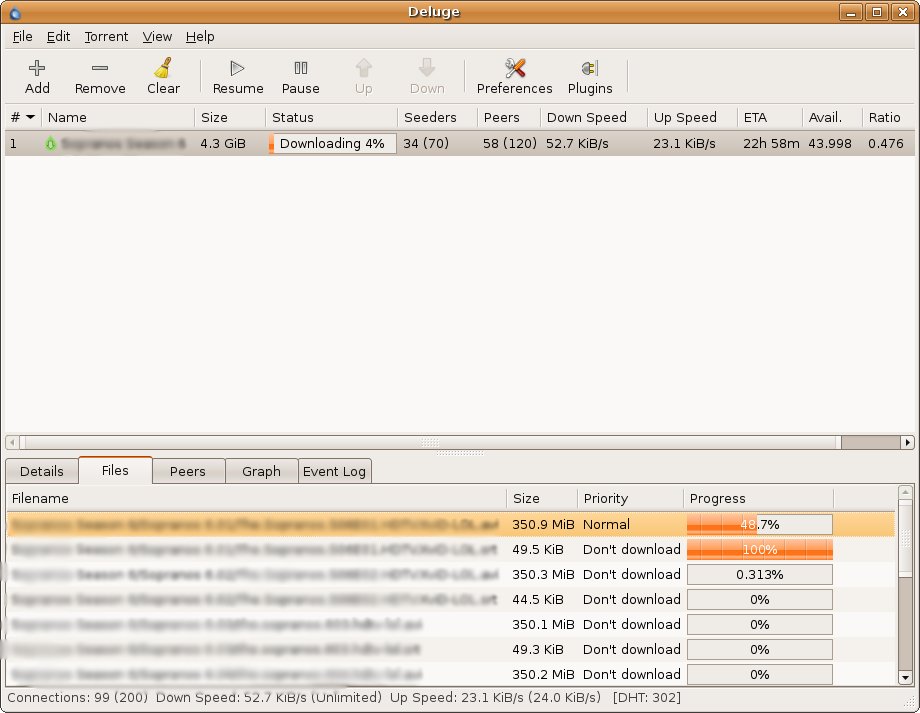This screenshot has height=713, width=920.
Task: Sort by the Status column header
Action: [x=332, y=117]
